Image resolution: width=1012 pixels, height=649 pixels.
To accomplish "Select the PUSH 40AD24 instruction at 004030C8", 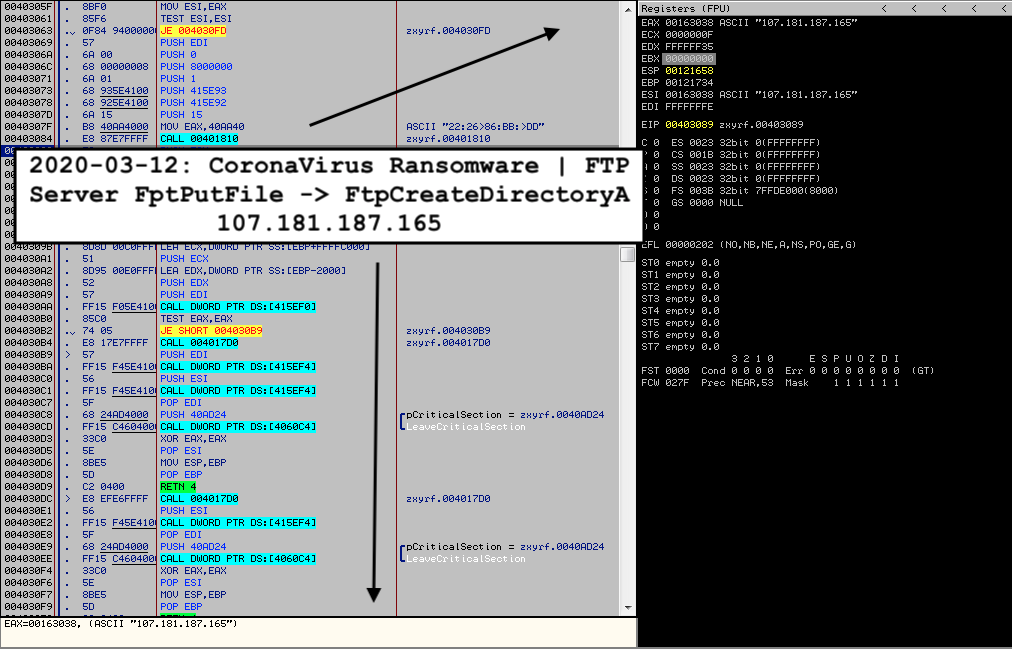I will coord(193,415).
